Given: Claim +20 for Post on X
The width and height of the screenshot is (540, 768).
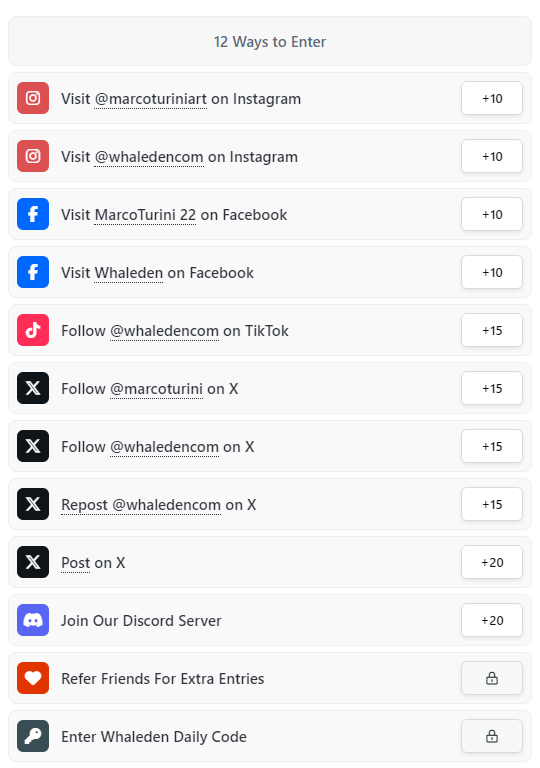Looking at the screenshot, I should [x=491, y=562].
